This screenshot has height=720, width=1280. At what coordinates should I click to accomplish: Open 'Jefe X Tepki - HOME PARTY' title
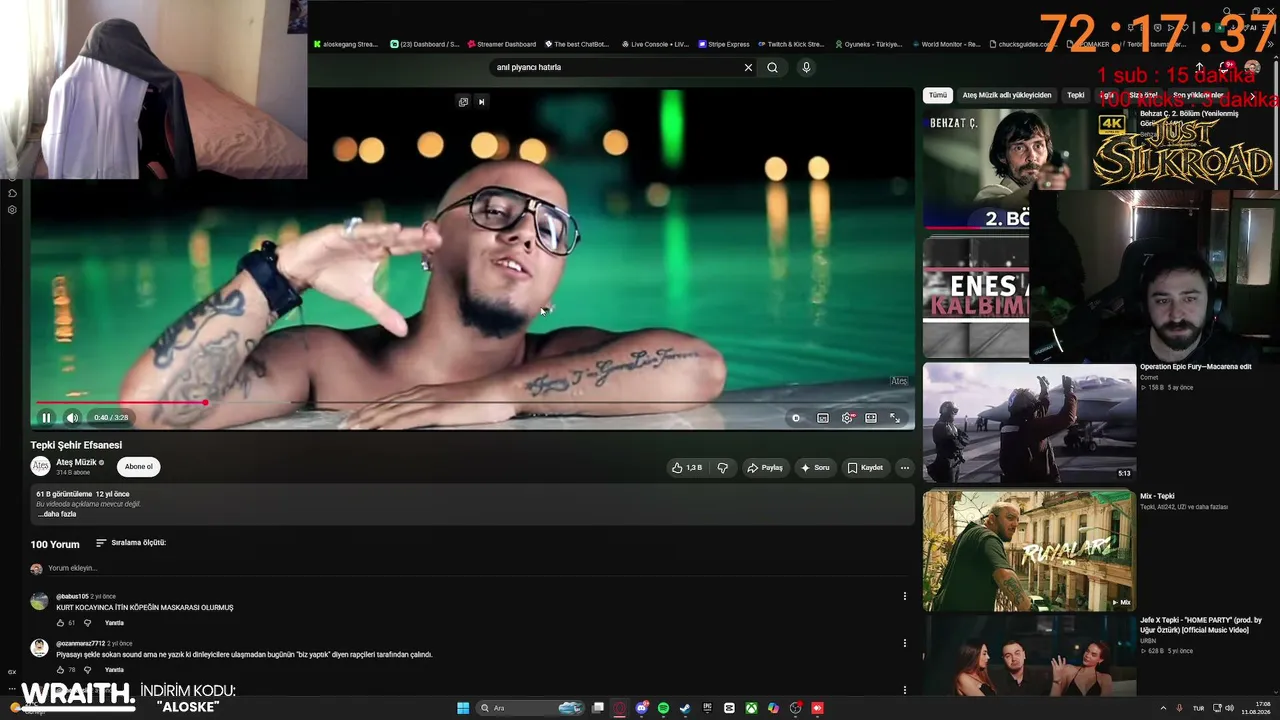pyautogui.click(x=1201, y=624)
